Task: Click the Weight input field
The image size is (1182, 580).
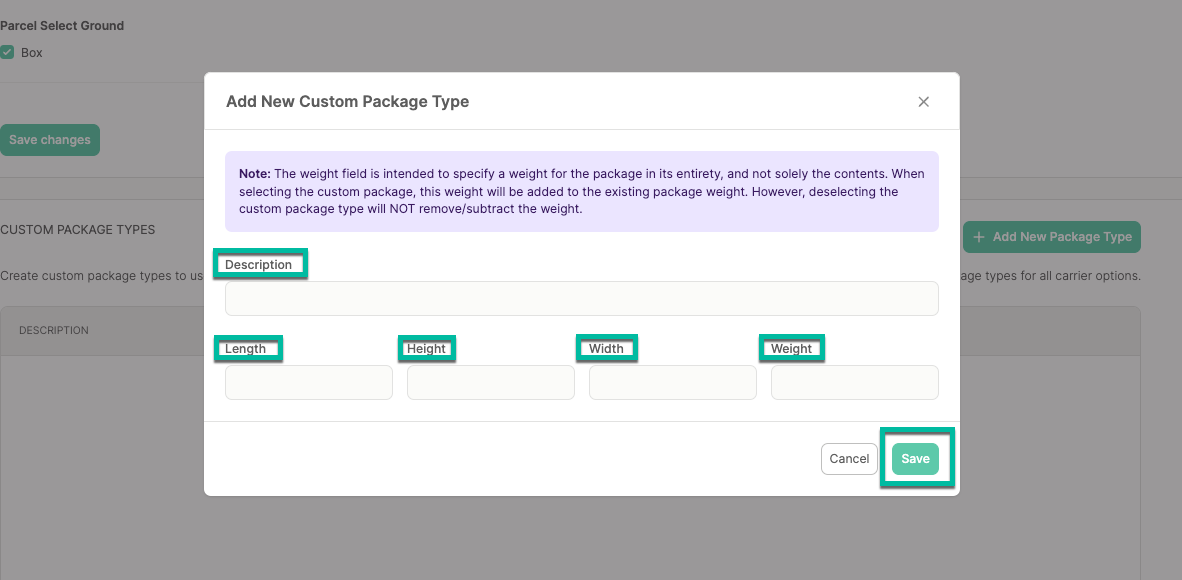Action: pyautogui.click(x=854, y=382)
